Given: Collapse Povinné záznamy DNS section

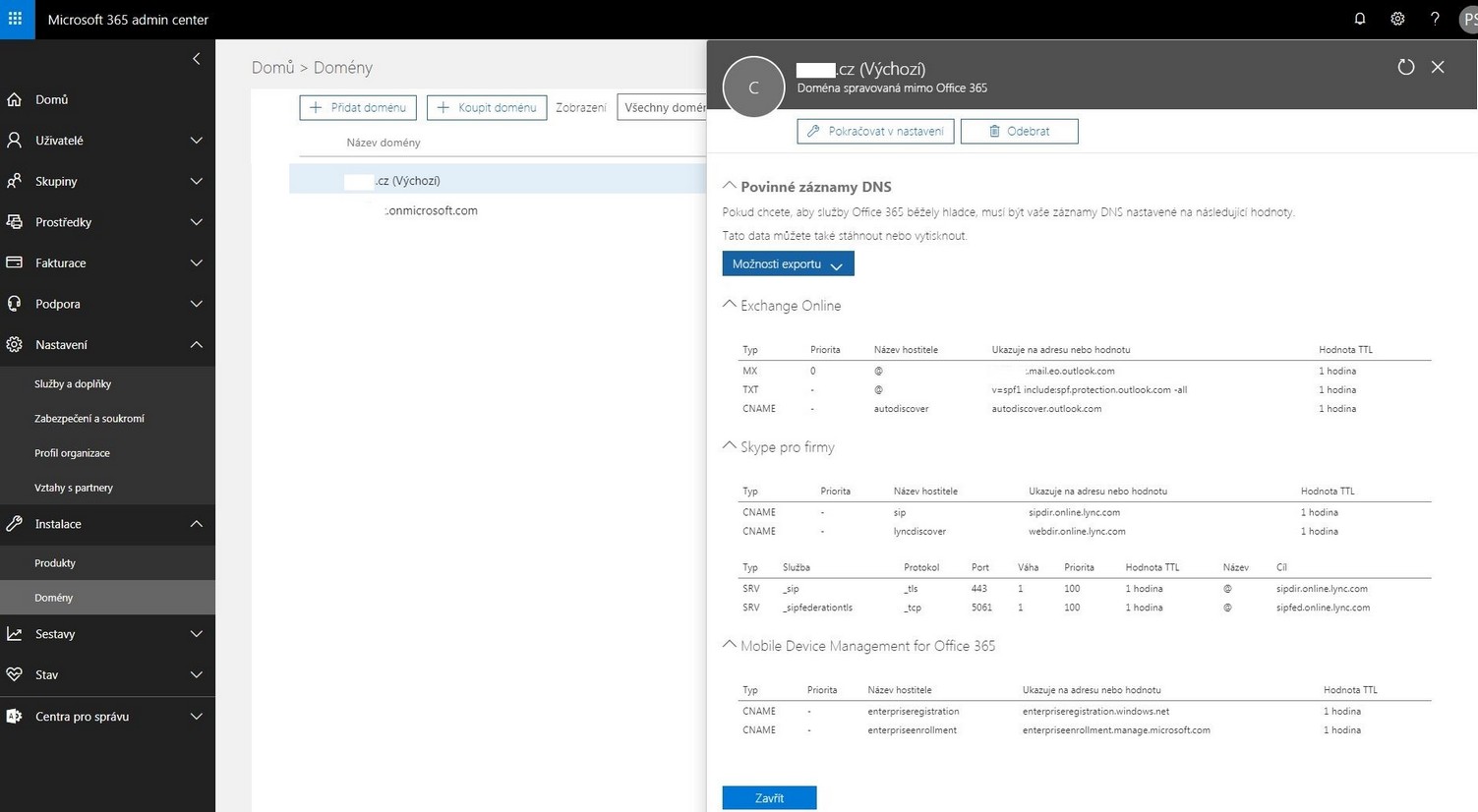Looking at the screenshot, I should tap(730, 185).
